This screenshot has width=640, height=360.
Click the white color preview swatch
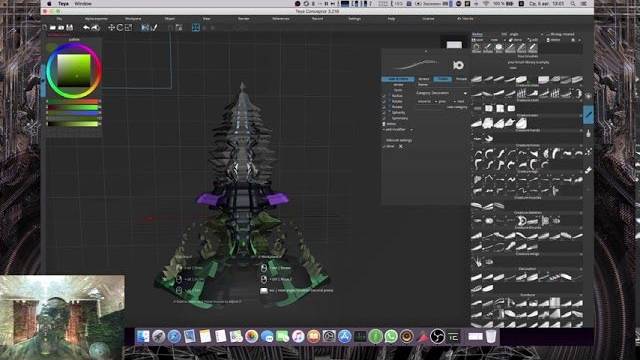[x=454, y=45]
